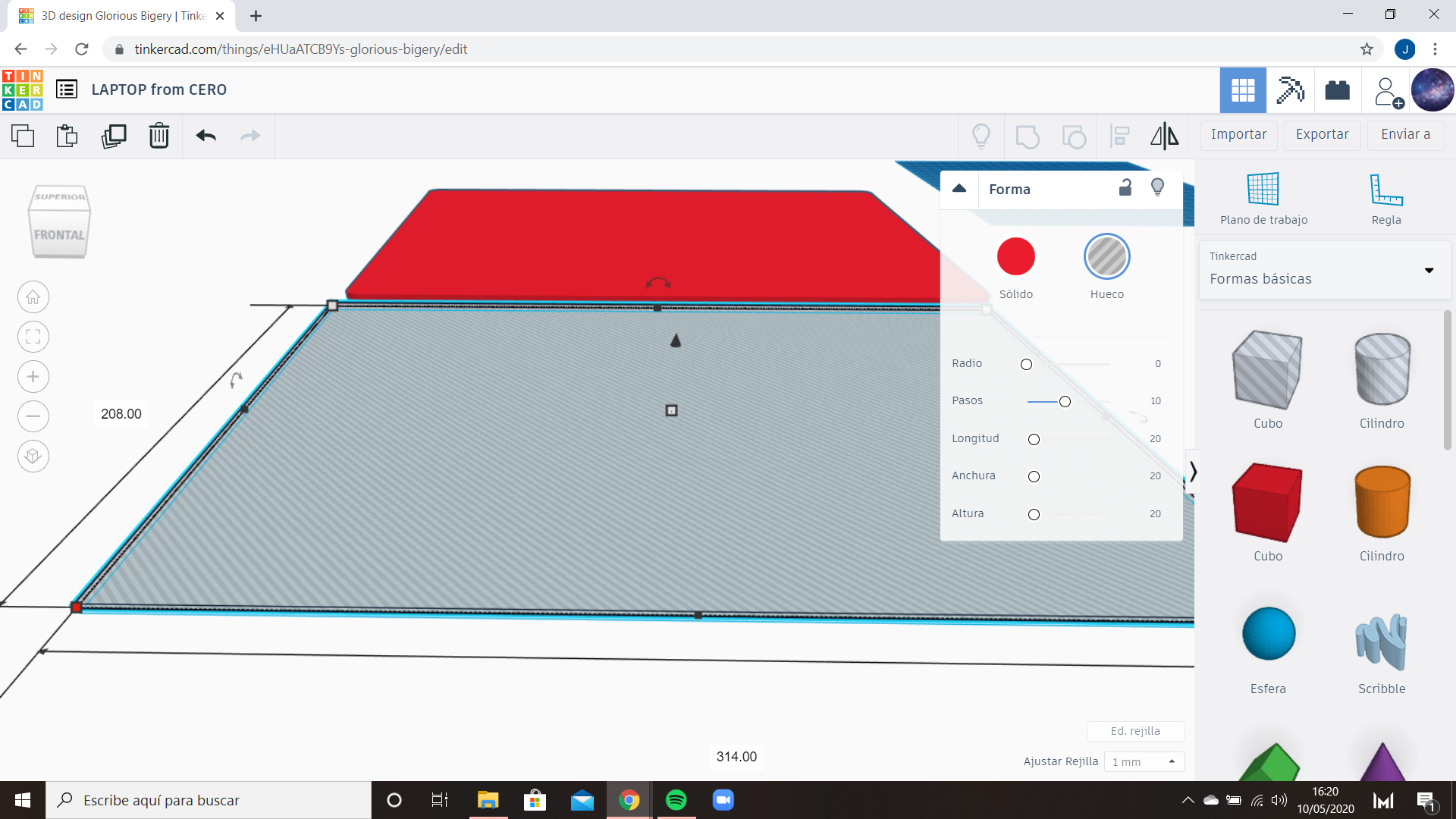Toggle shape visibility lightbulb in Forma panel

(x=1157, y=188)
